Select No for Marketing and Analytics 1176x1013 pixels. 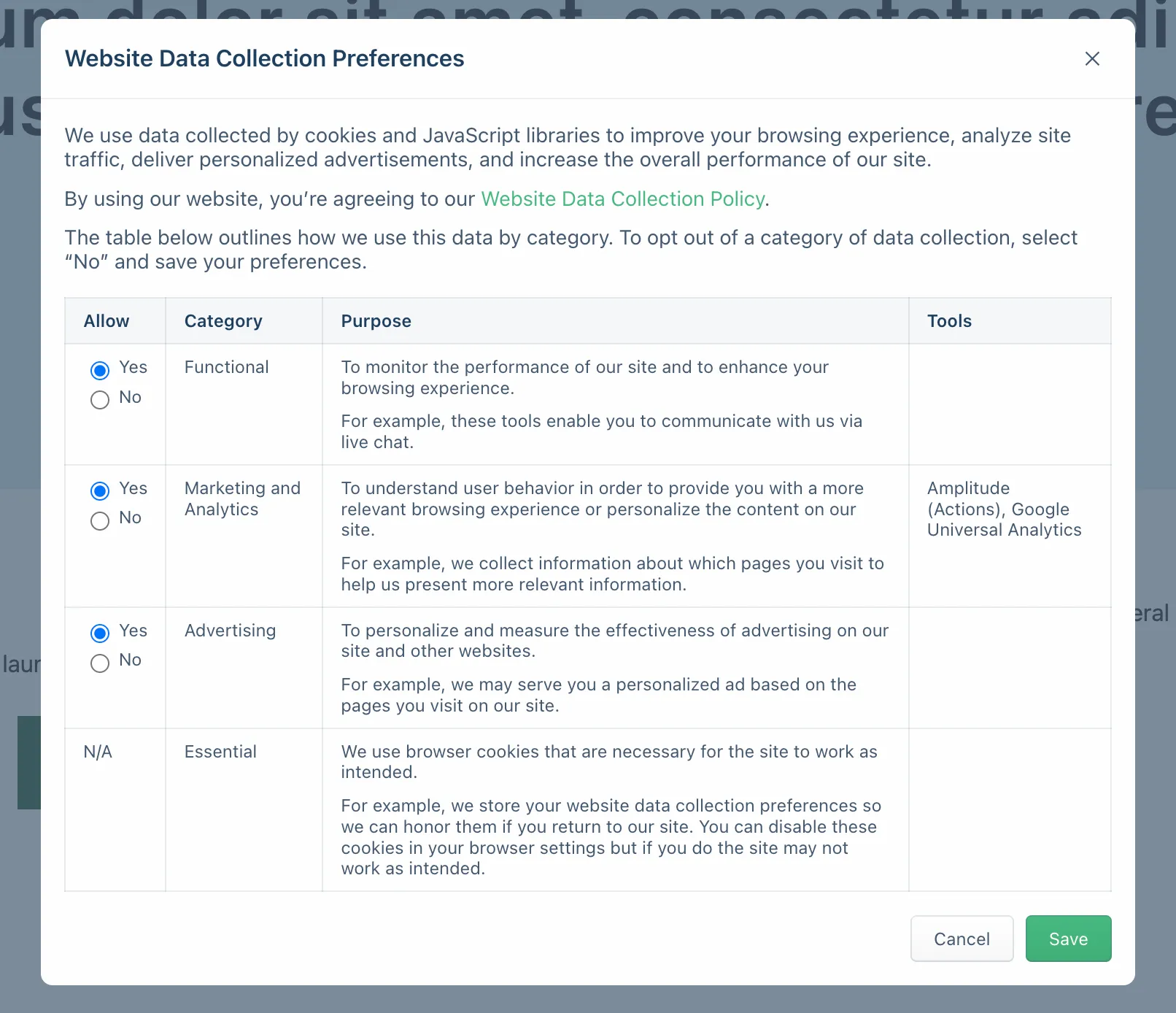point(100,520)
